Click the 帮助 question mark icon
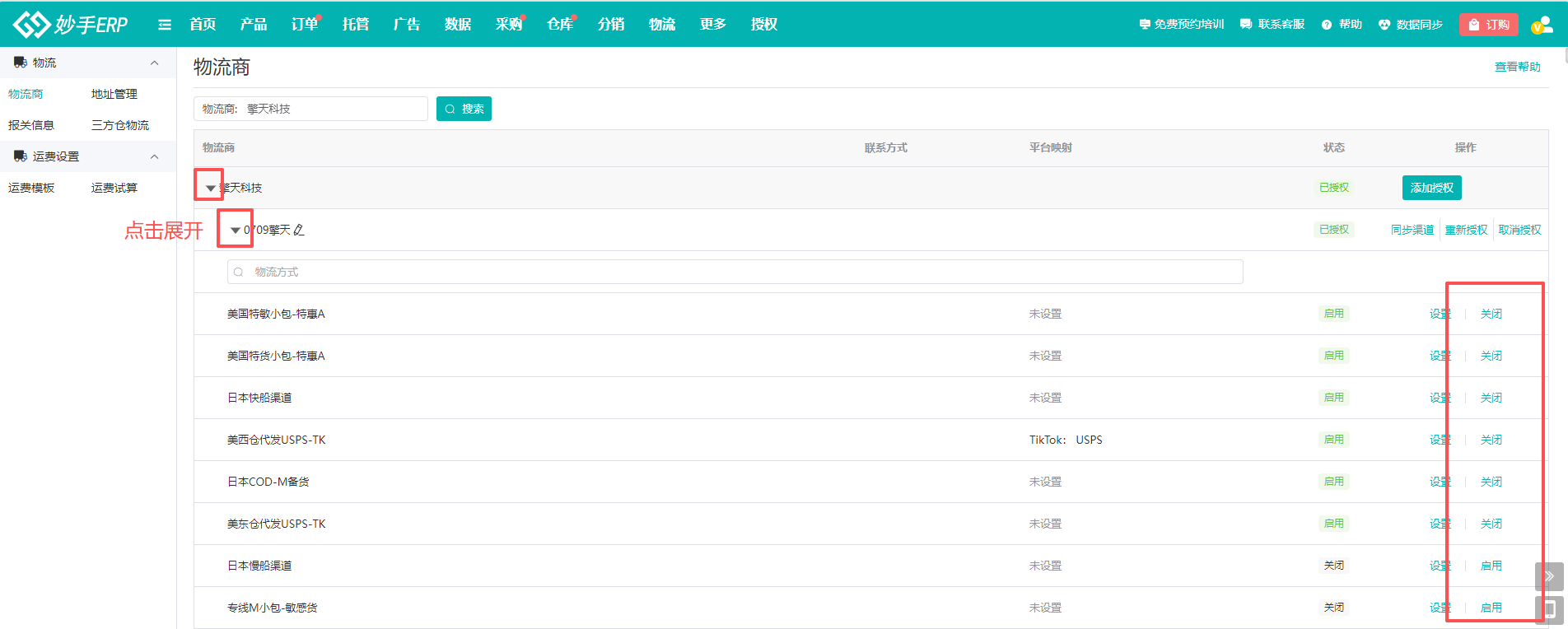The height and width of the screenshot is (629, 1568). click(x=1327, y=25)
